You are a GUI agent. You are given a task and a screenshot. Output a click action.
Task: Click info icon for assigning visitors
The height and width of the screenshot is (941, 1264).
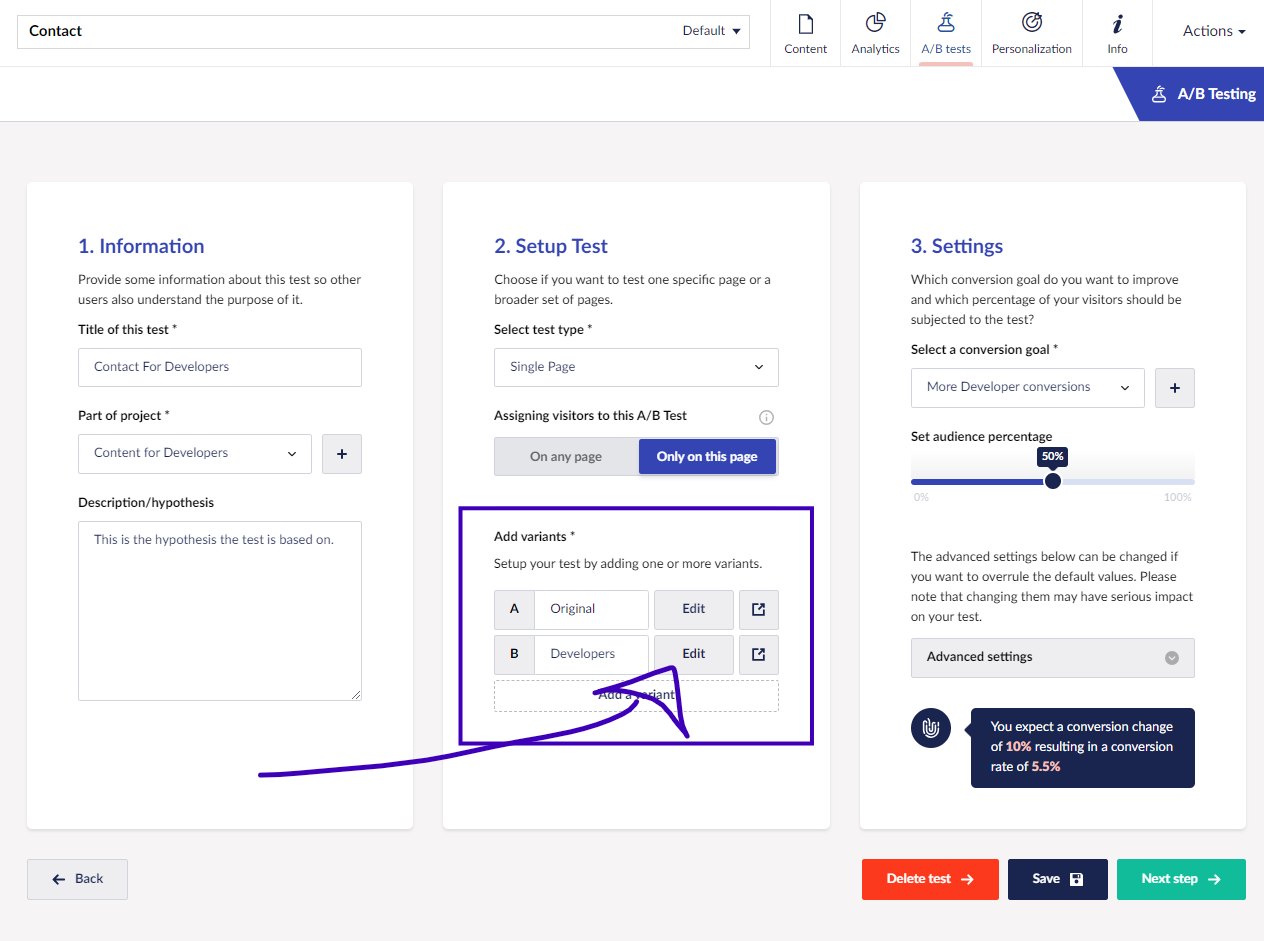pos(766,417)
